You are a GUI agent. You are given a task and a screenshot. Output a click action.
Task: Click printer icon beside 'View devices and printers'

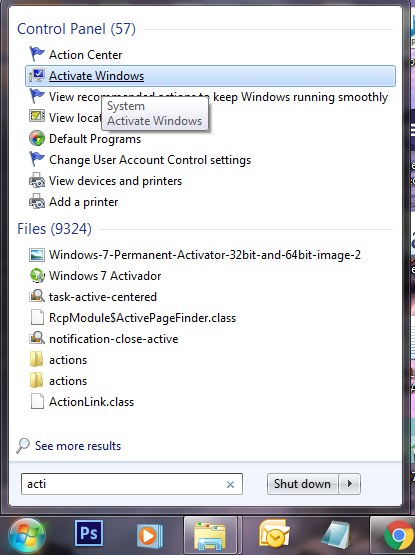(36, 181)
